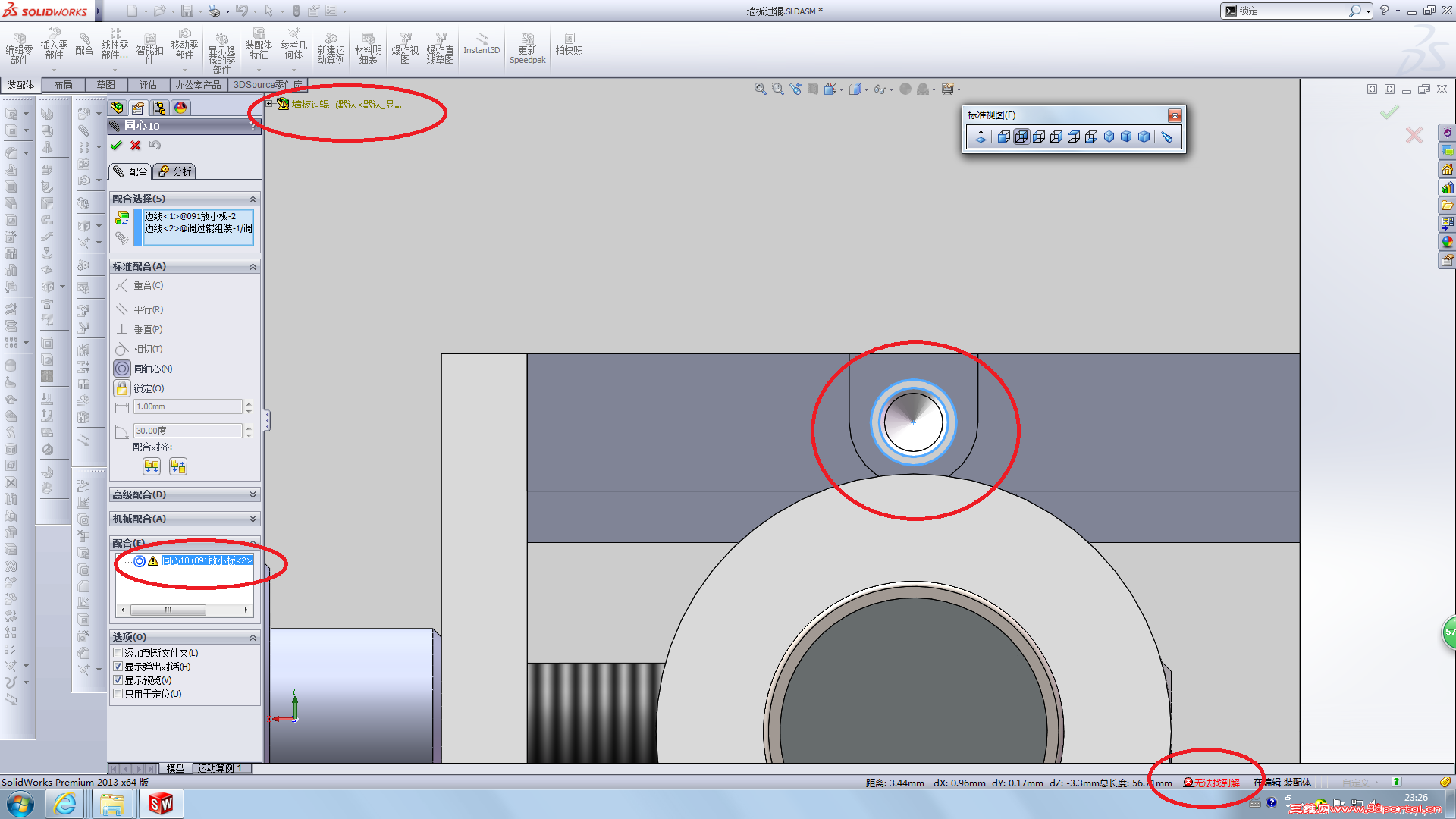Click the 爆炸视图 (Exploded View) icon
Image resolution: width=1456 pixels, height=819 pixels.
[x=405, y=49]
